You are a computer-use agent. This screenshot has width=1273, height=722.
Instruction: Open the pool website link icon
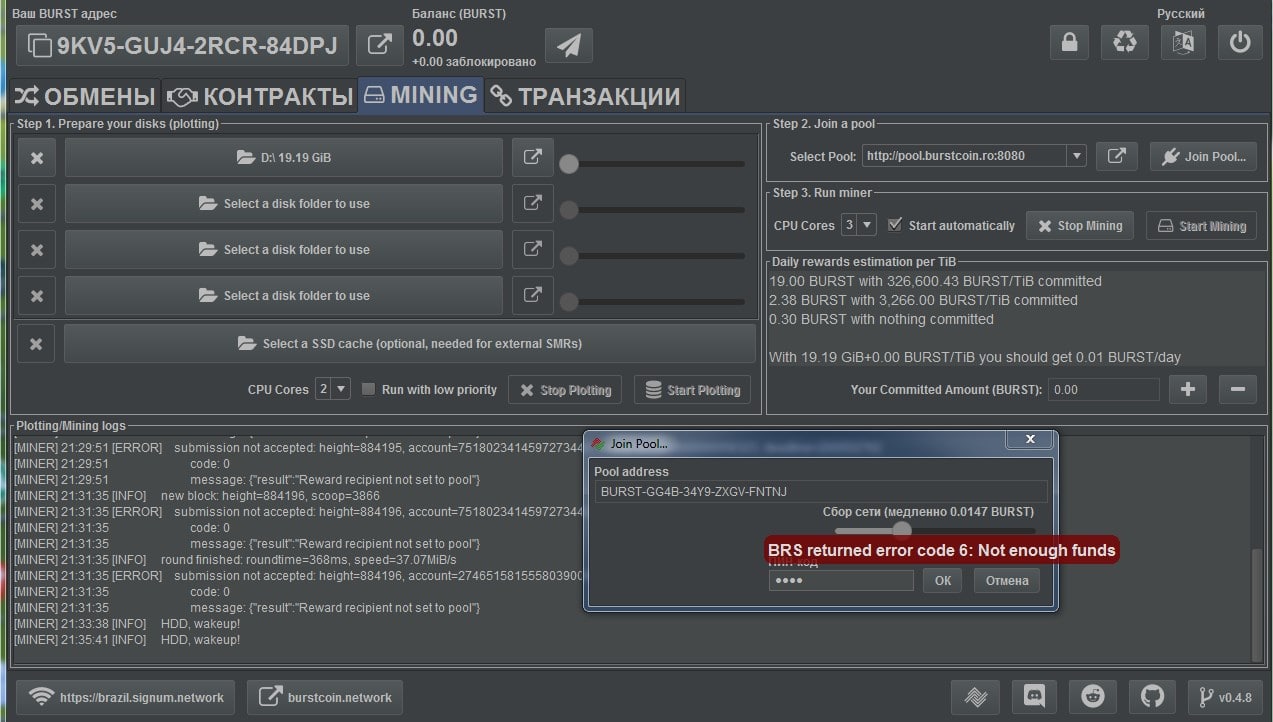[x=1116, y=155]
